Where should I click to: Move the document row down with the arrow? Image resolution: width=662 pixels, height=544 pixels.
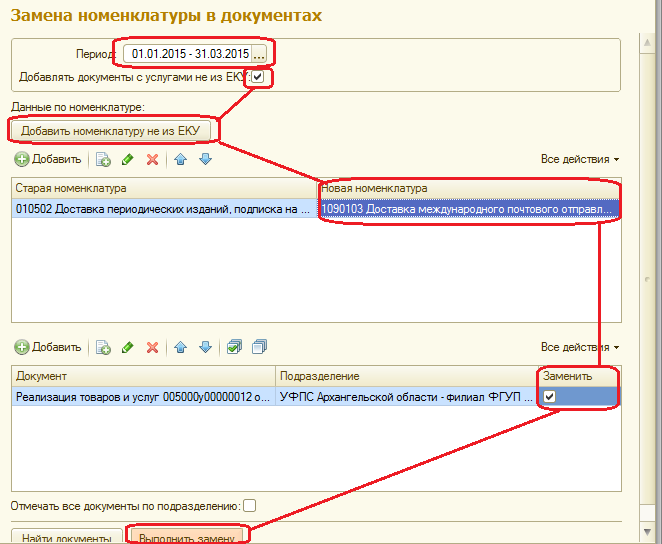(205, 347)
